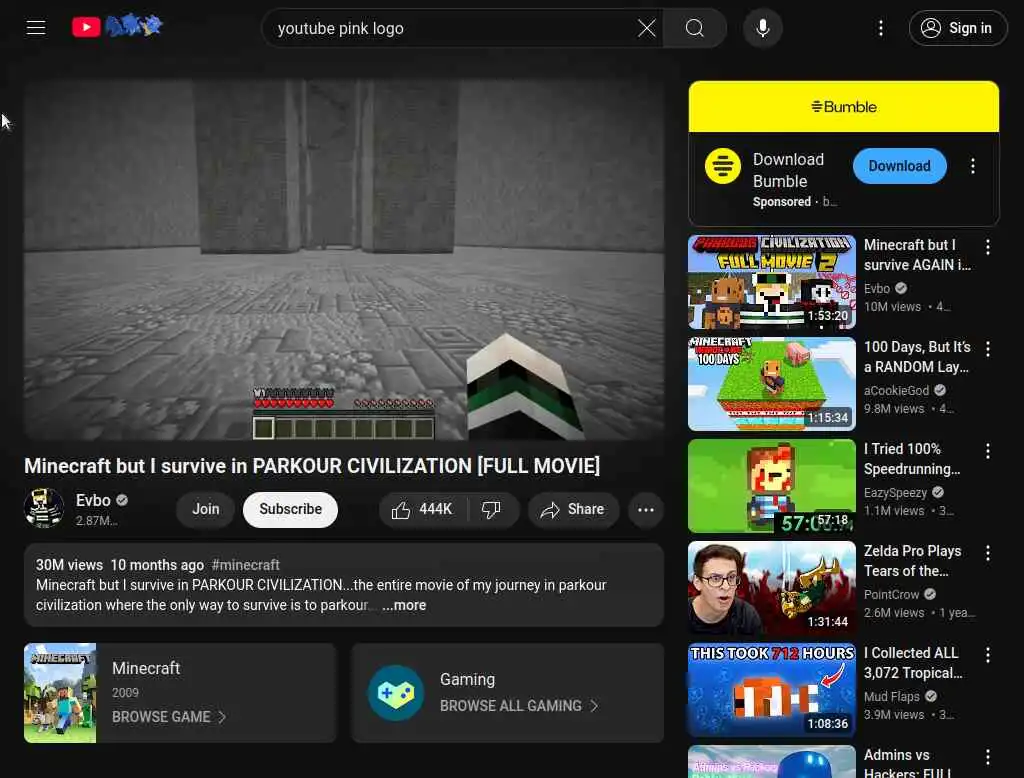Download the Bumble app
The image size is (1024, 778).
pos(899,166)
